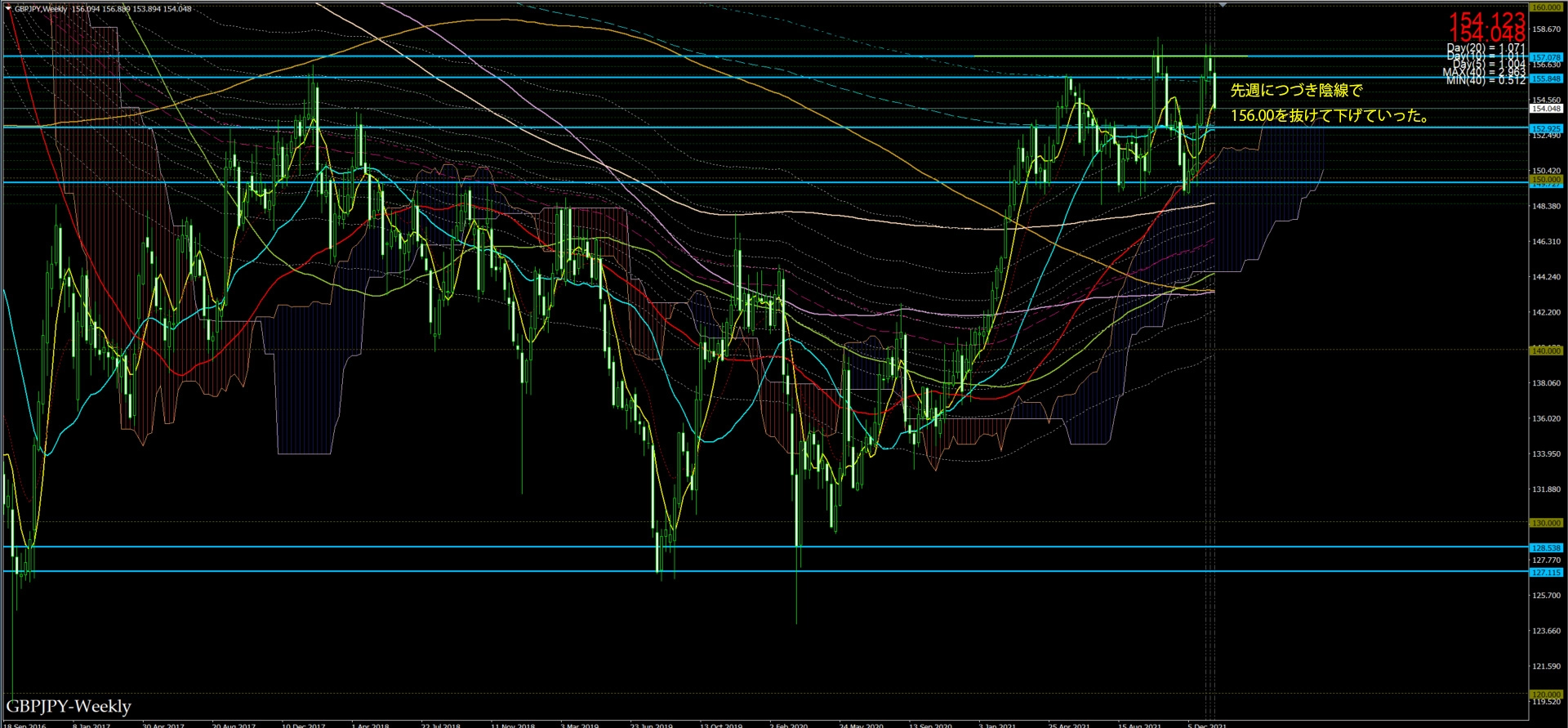The image size is (1568, 728).
Task: Select the yellow annotation 先週につづき陰線で
Action: tap(1296, 91)
